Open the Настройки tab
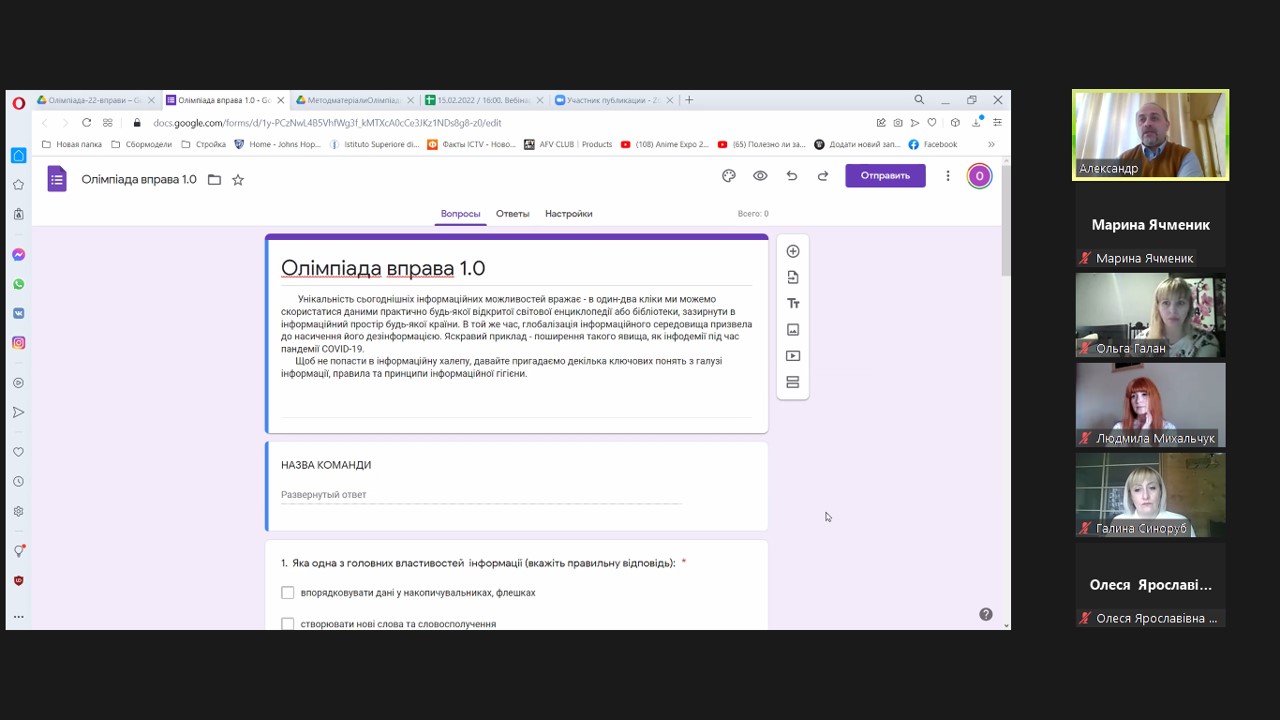This screenshot has width=1280, height=720. (568, 214)
